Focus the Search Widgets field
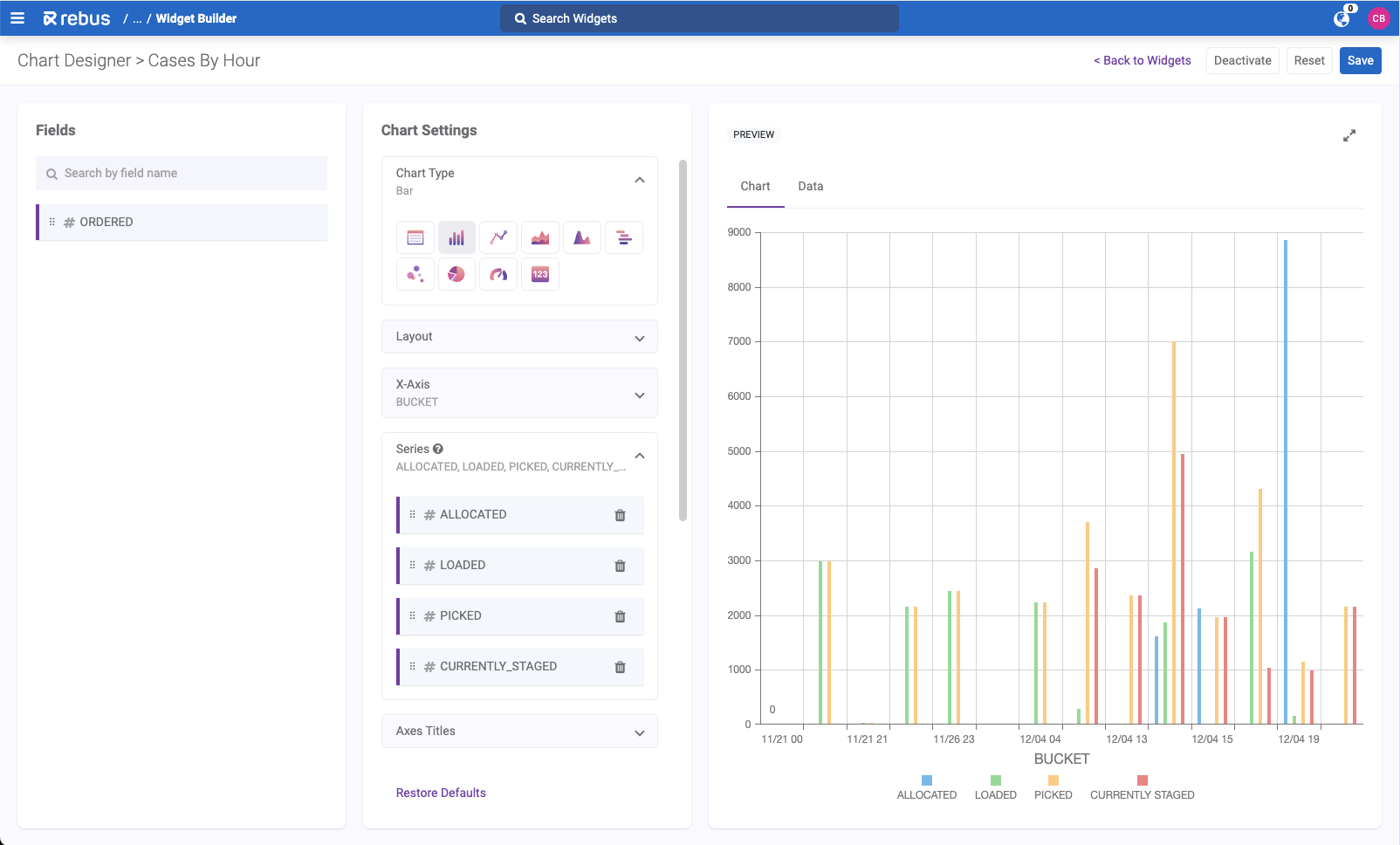 [699, 18]
